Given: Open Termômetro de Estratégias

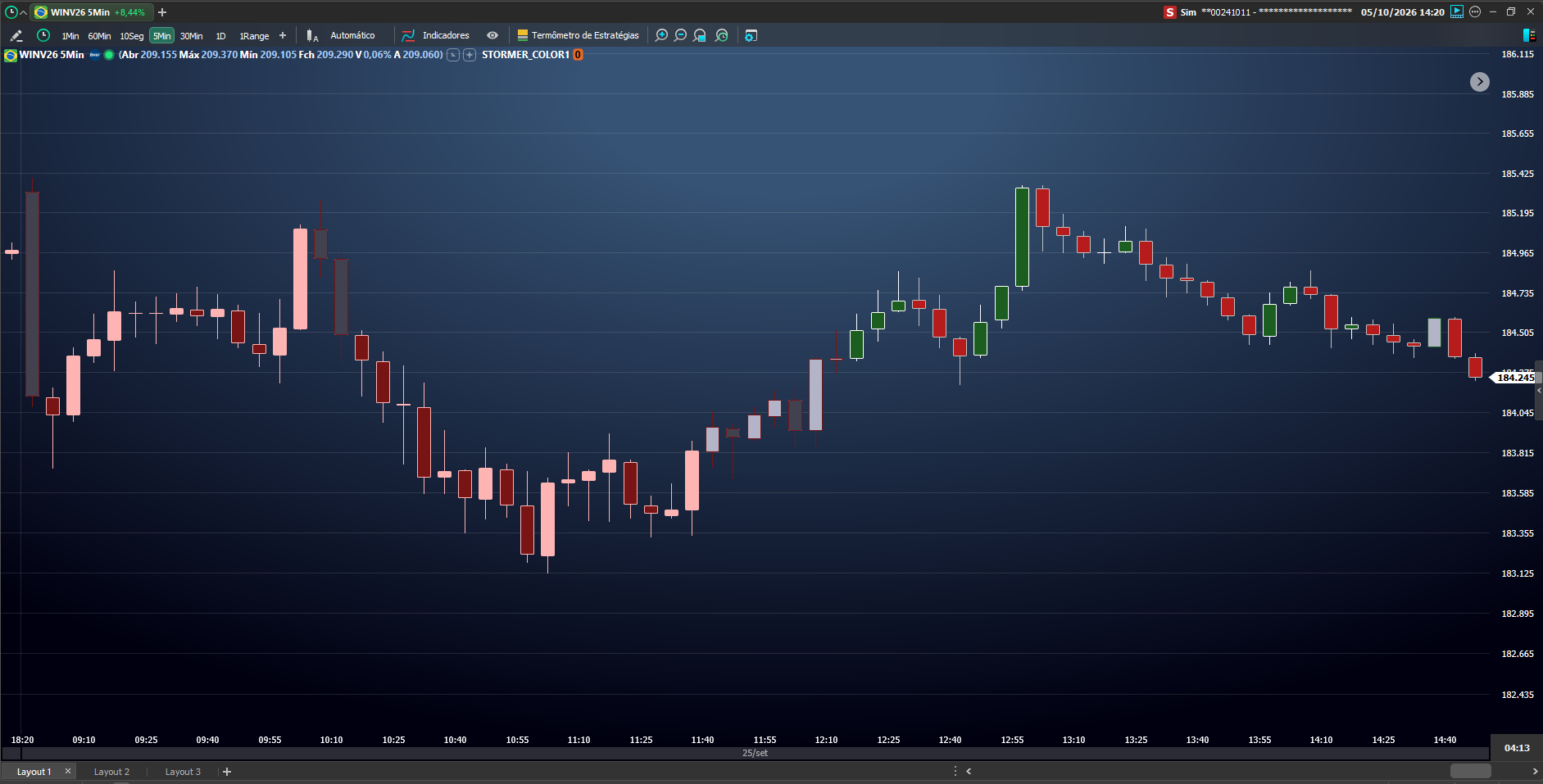Looking at the screenshot, I should [x=585, y=35].
